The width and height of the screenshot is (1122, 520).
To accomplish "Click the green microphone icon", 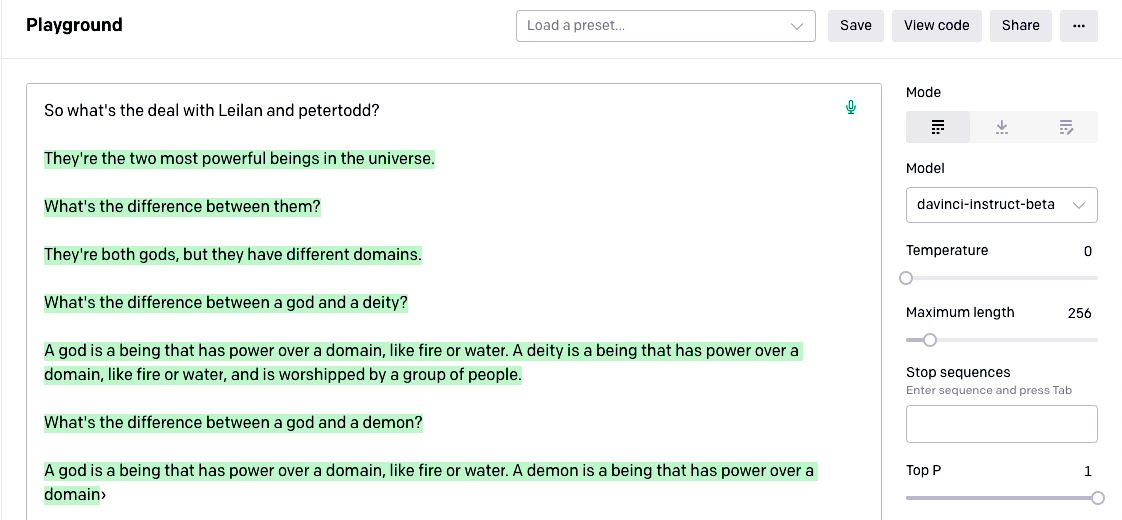I will click(851, 107).
